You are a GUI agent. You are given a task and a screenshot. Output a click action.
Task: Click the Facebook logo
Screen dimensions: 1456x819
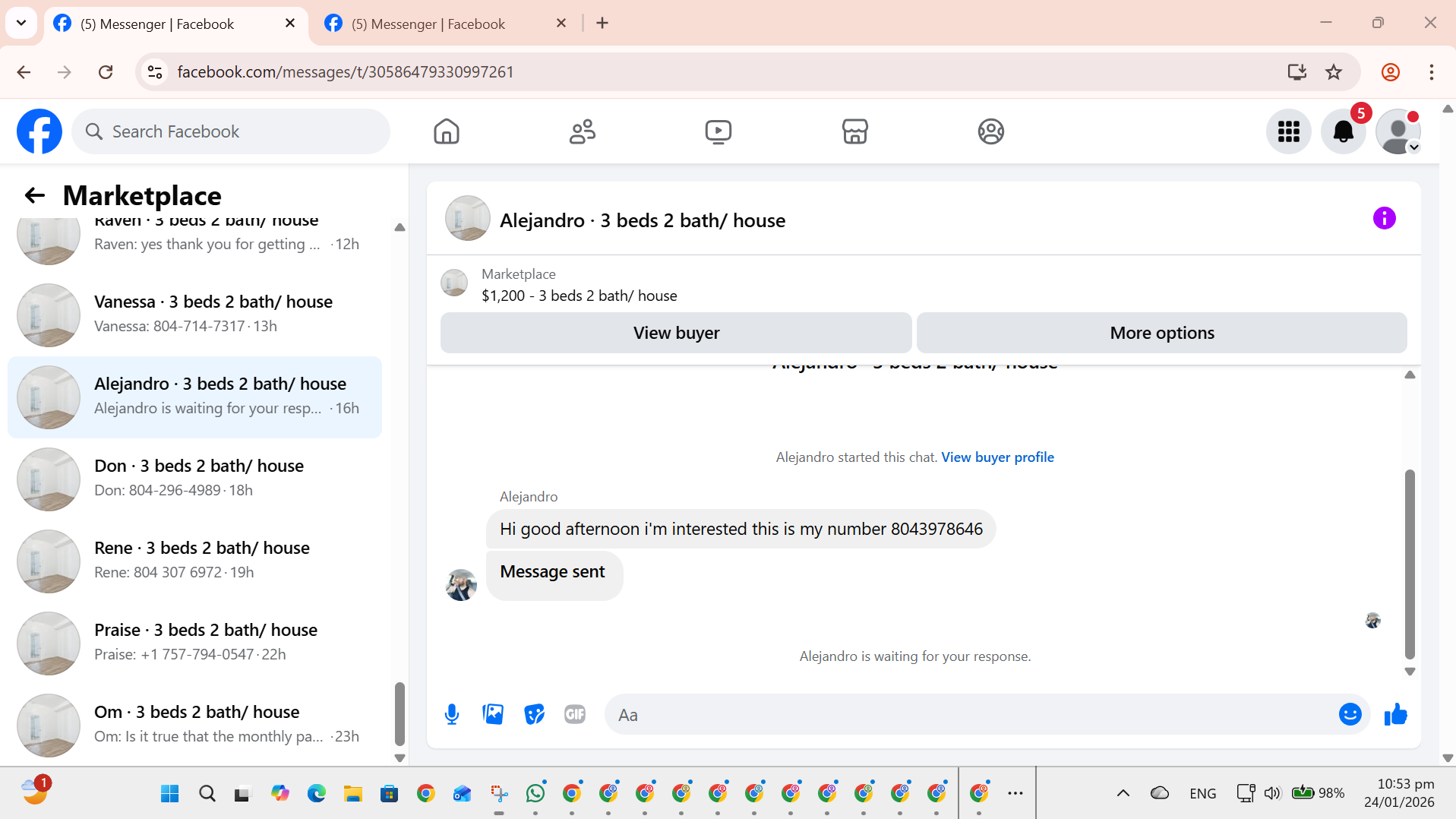point(39,131)
